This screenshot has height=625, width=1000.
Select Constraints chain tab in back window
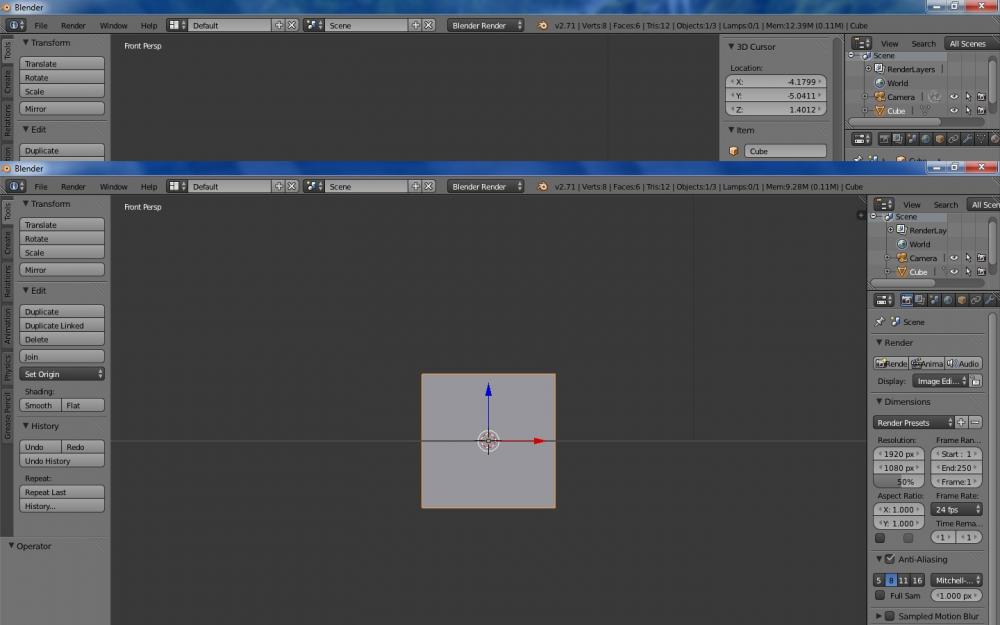tap(953, 139)
